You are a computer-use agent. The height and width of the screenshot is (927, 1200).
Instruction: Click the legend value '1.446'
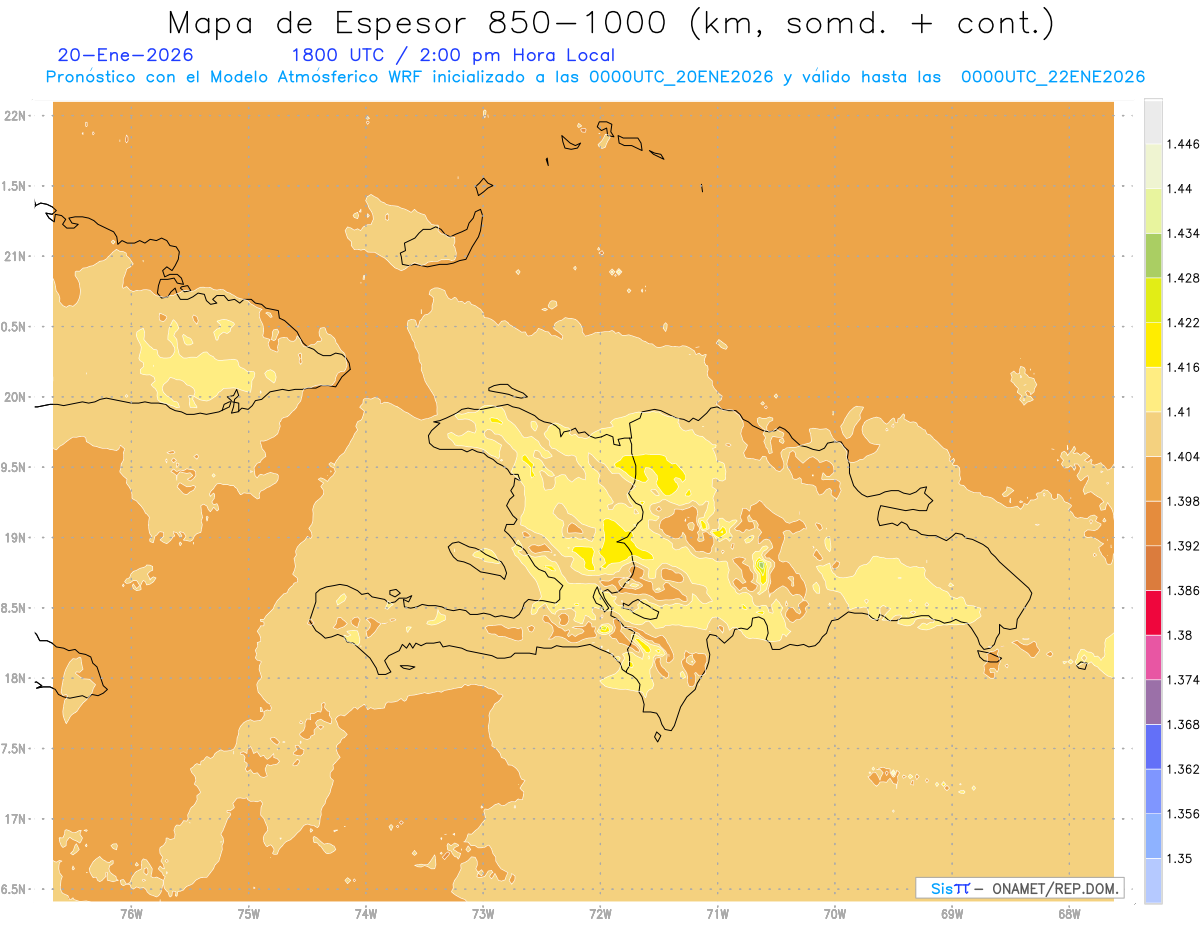point(1183,144)
